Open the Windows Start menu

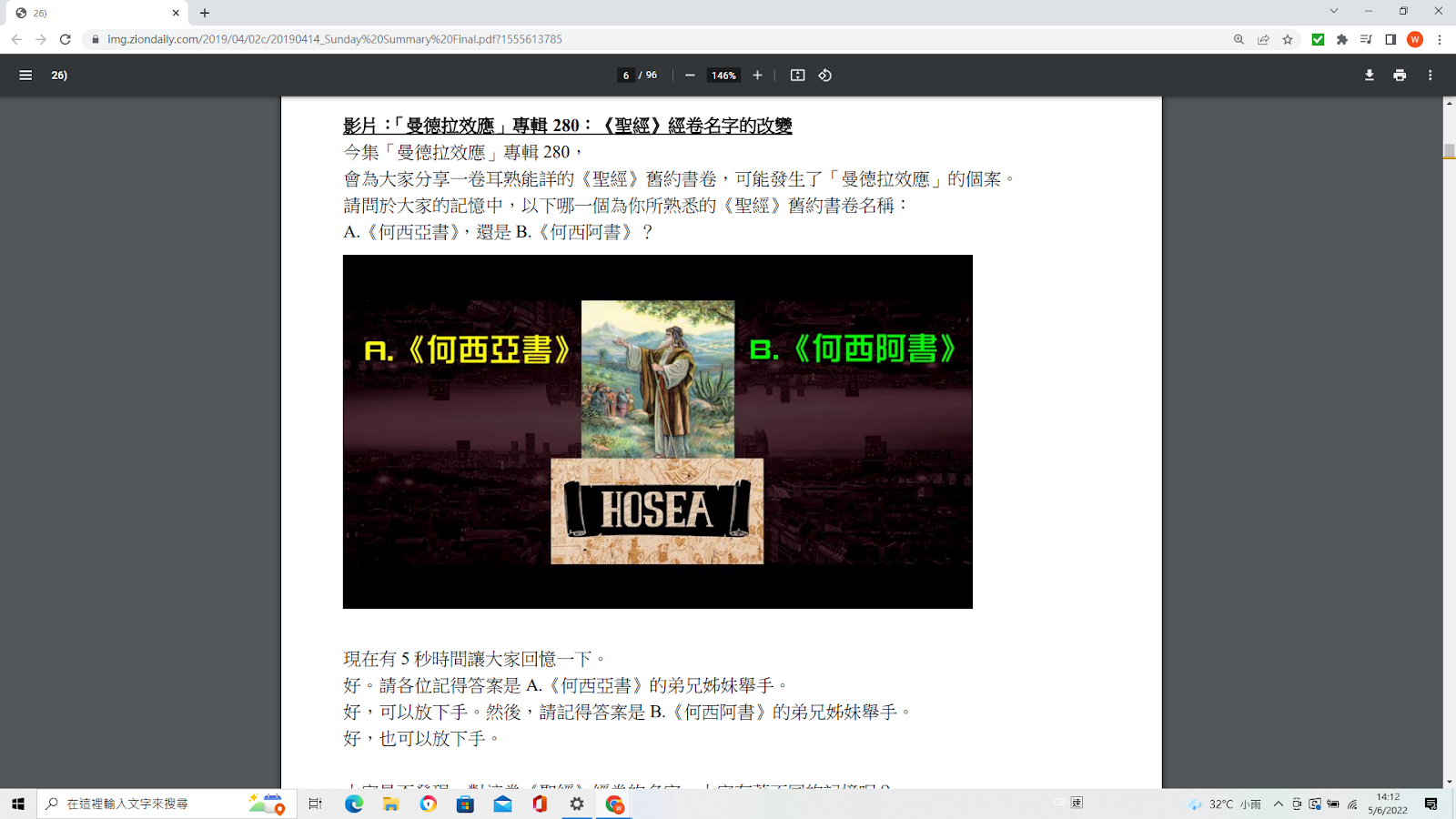(x=18, y=804)
